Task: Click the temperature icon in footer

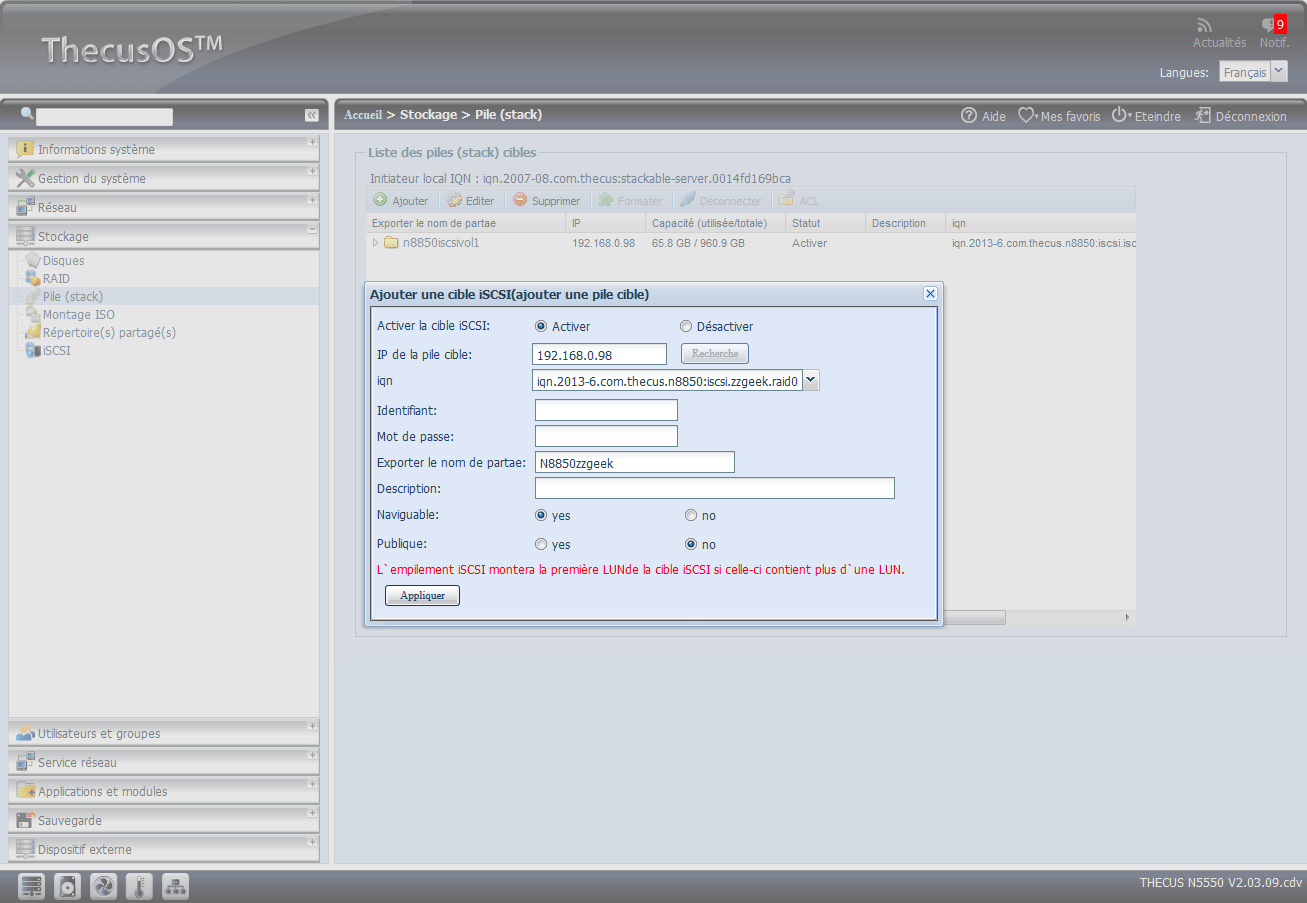Action: (x=140, y=887)
